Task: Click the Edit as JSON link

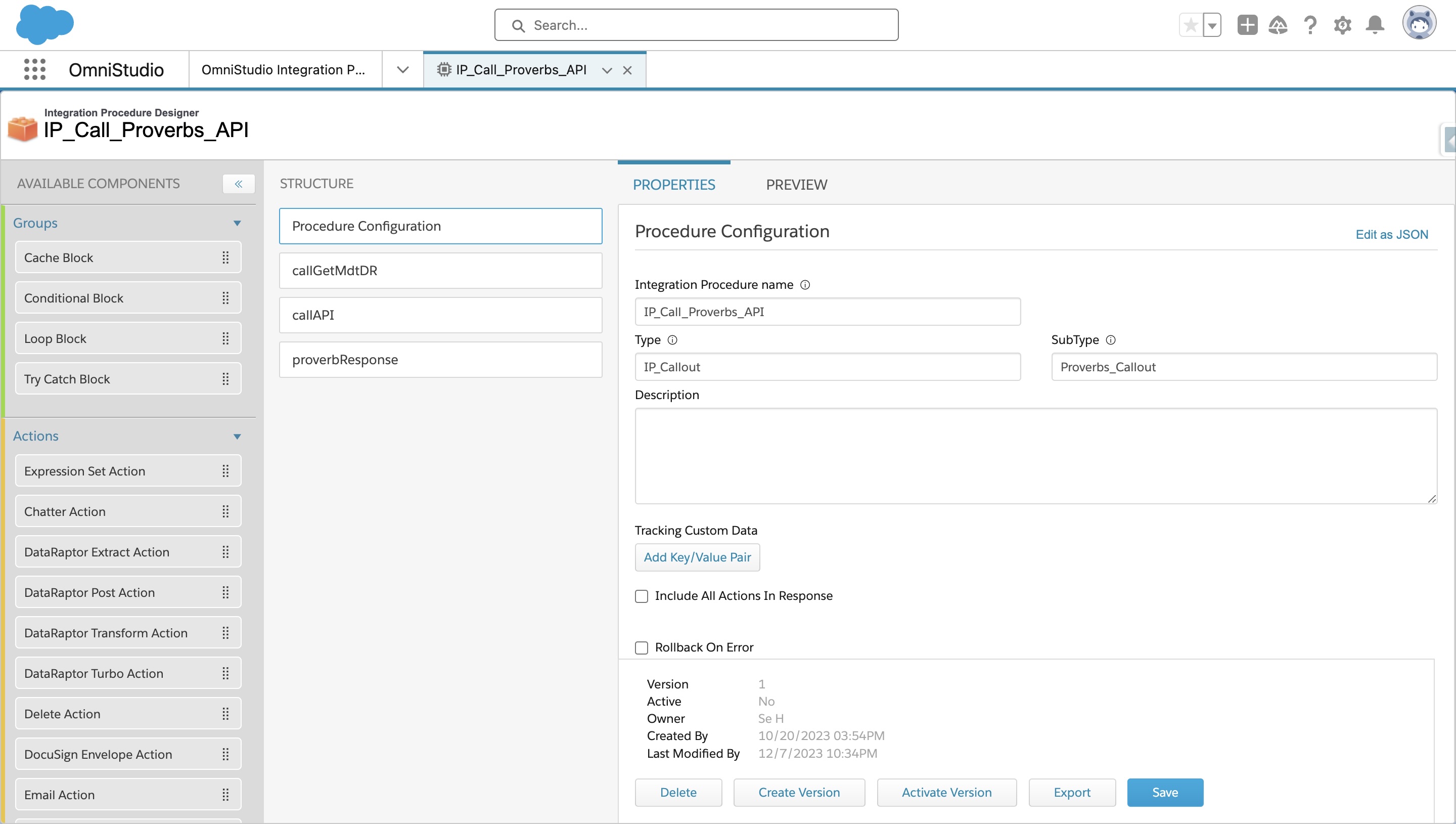Action: click(x=1391, y=234)
